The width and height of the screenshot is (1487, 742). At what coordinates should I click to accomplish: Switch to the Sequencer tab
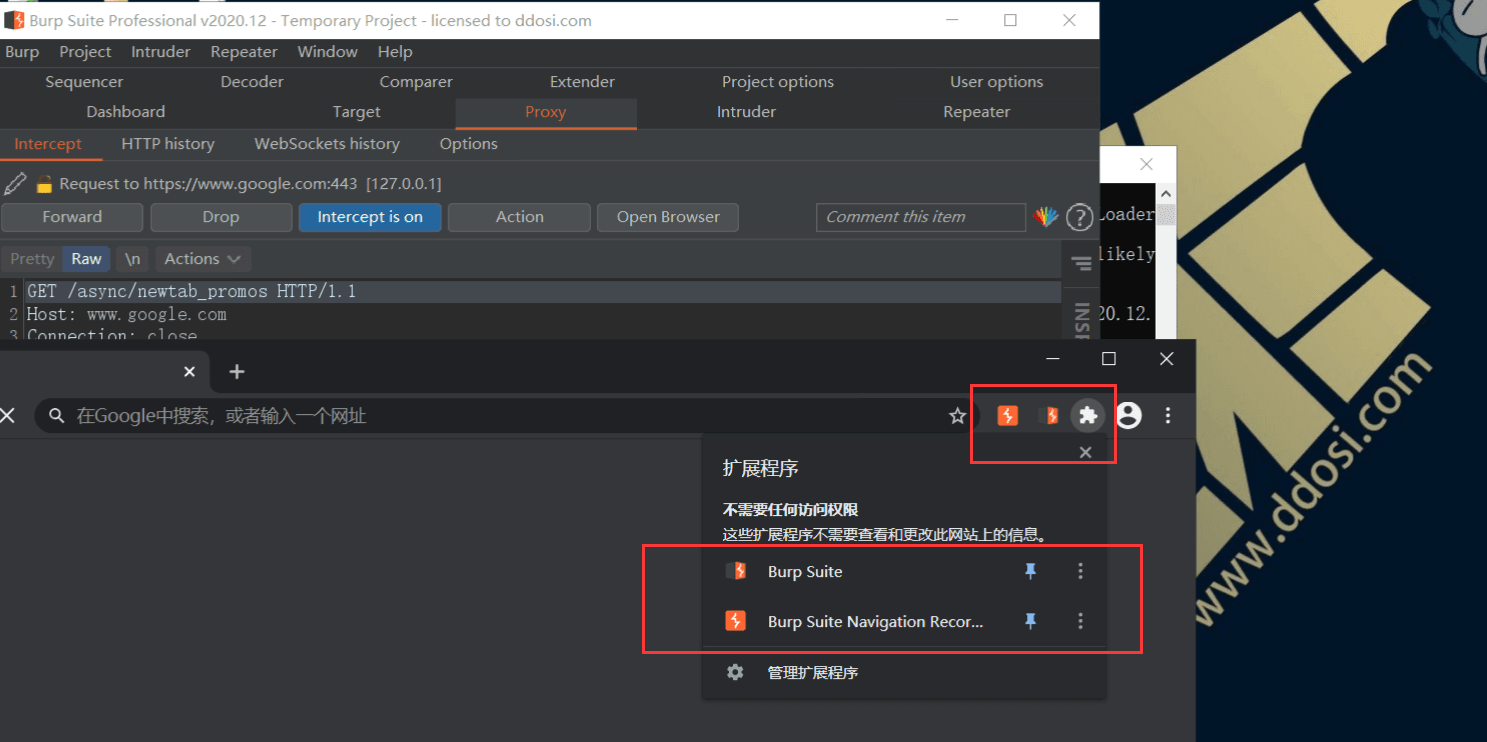(84, 82)
